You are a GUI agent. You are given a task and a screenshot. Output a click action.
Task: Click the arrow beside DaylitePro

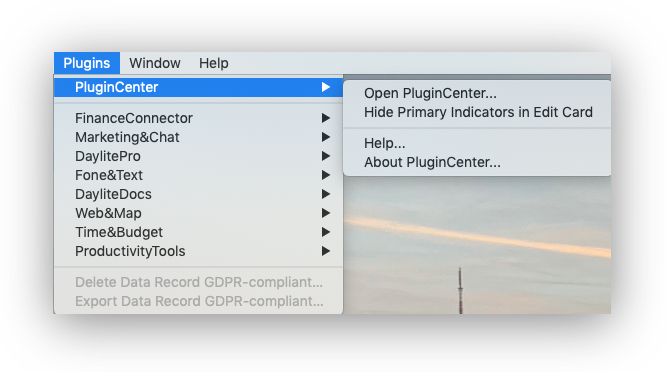[x=326, y=156]
